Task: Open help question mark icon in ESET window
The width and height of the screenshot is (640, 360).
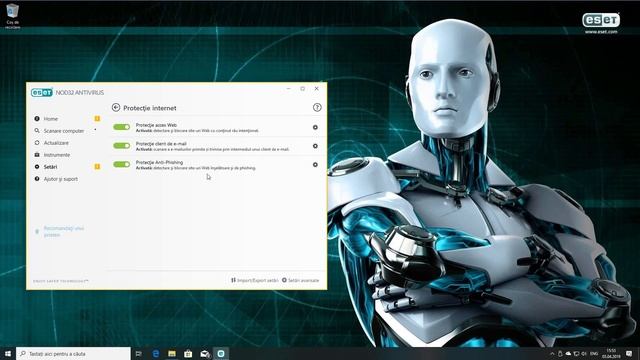Action: [317, 107]
